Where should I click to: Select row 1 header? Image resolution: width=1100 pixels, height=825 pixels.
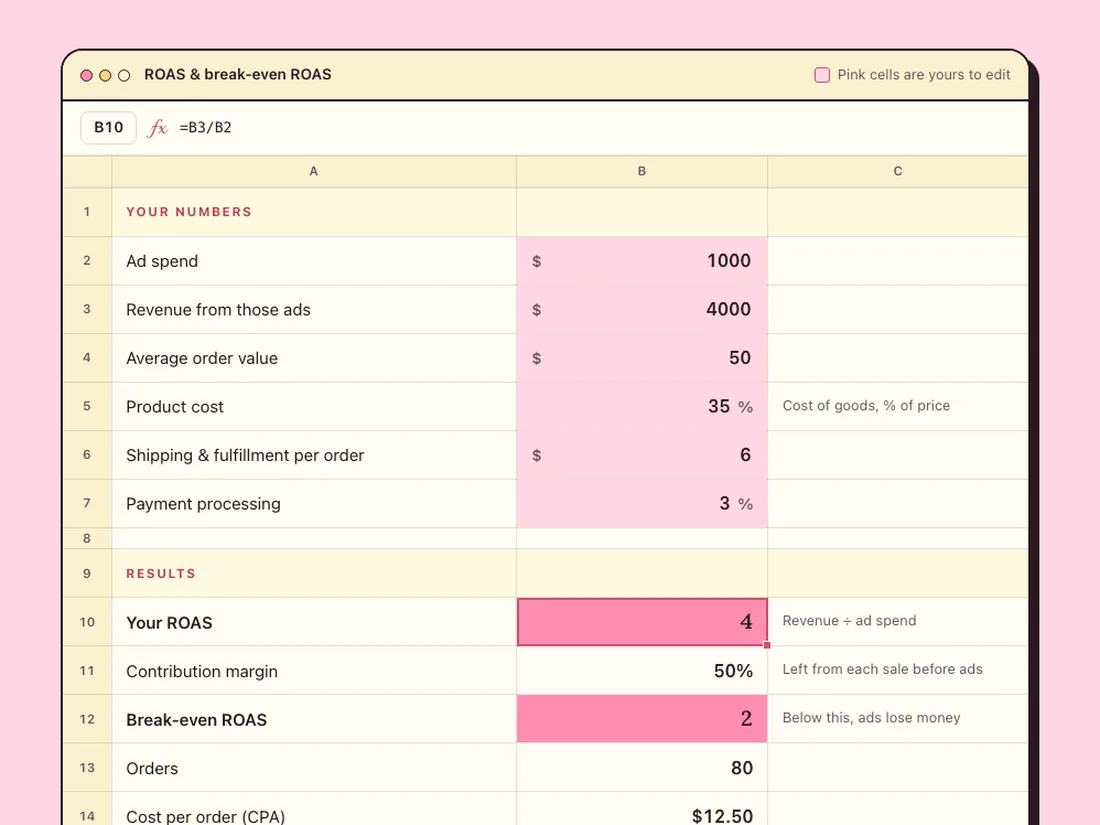click(x=87, y=212)
